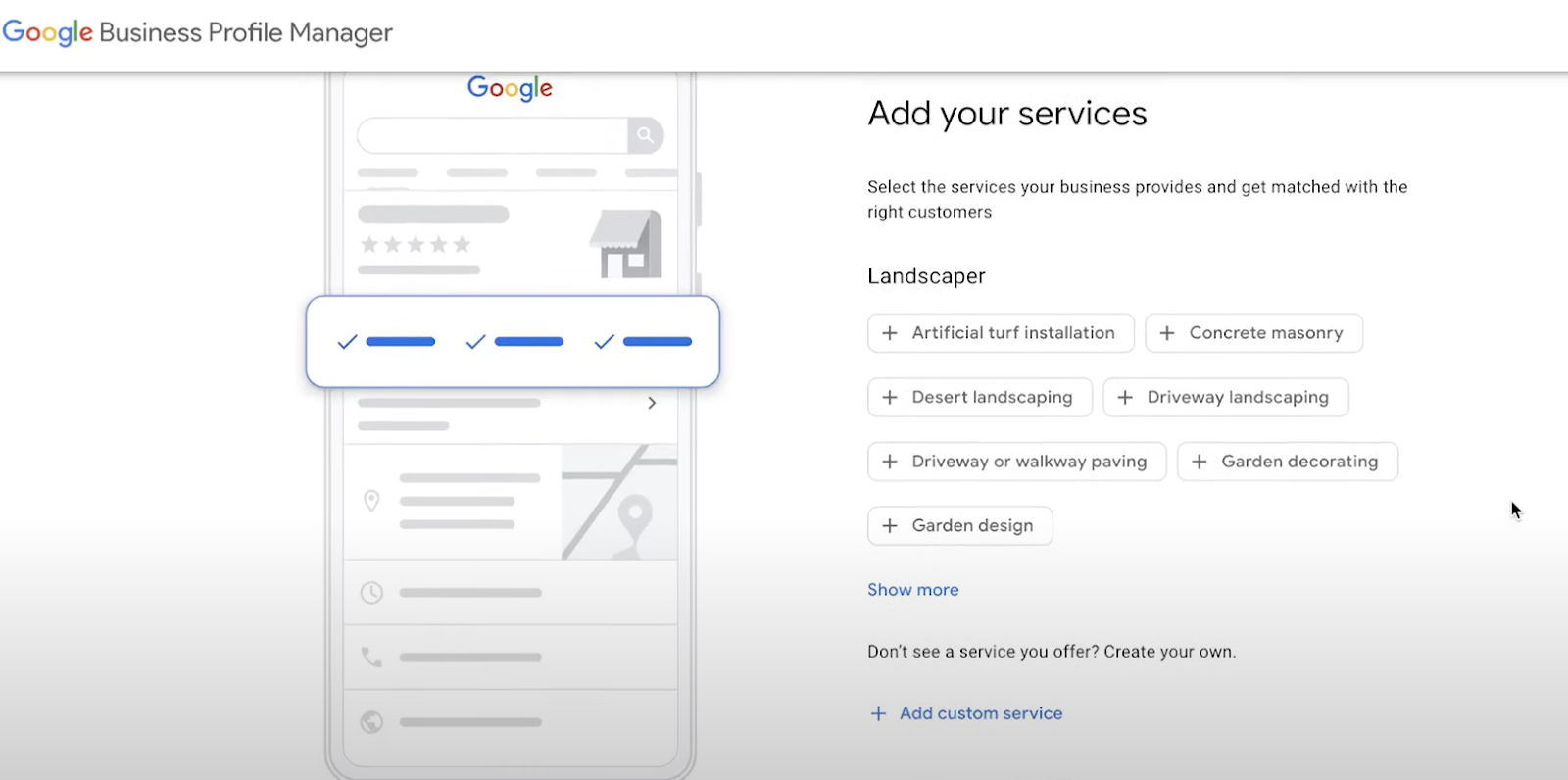
Task: Click the "Don't see a service you offer?" text
Action: point(983,652)
